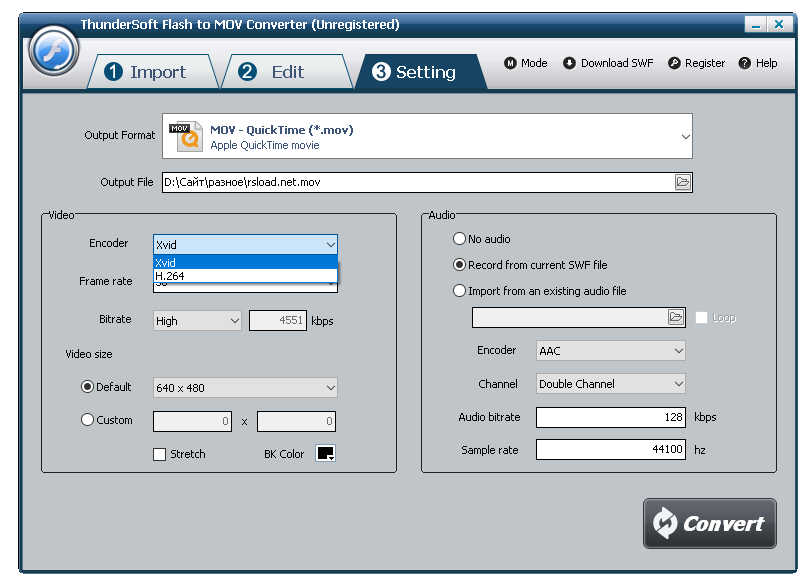
Task: Toggle the Loop checkbox
Action: coord(701,317)
